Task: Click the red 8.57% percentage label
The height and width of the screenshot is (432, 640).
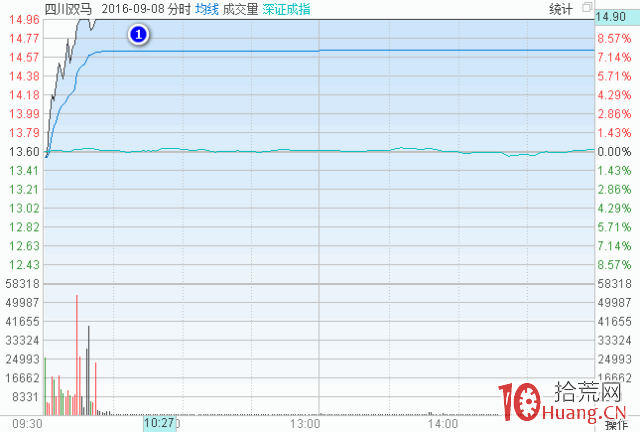Action: pyautogui.click(x=614, y=39)
